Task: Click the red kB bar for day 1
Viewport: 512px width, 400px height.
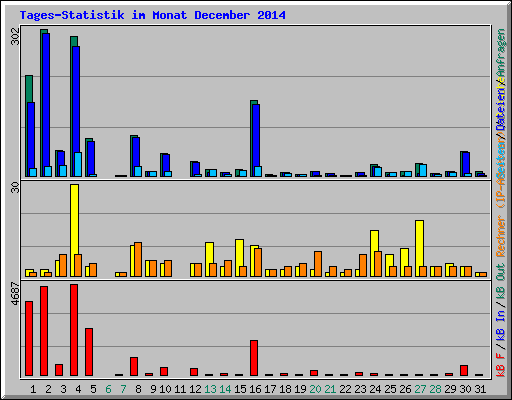Action: pyautogui.click(x=29, y=339)
